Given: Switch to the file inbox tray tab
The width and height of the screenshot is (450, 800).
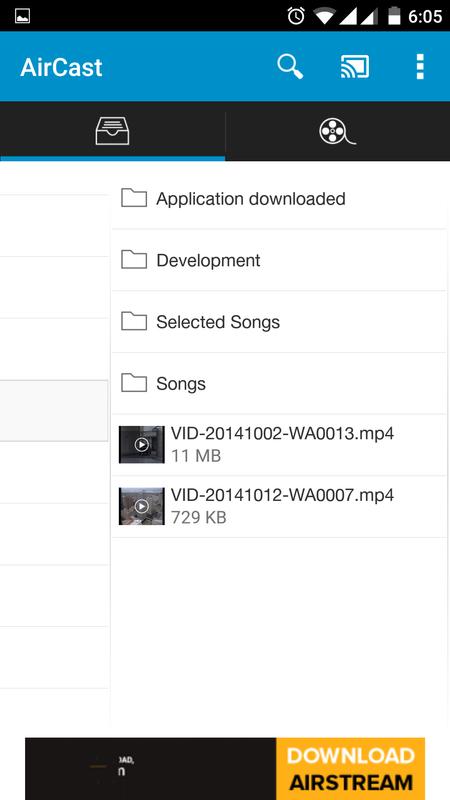Looking at the screenshot, I should tap(112, 131).
